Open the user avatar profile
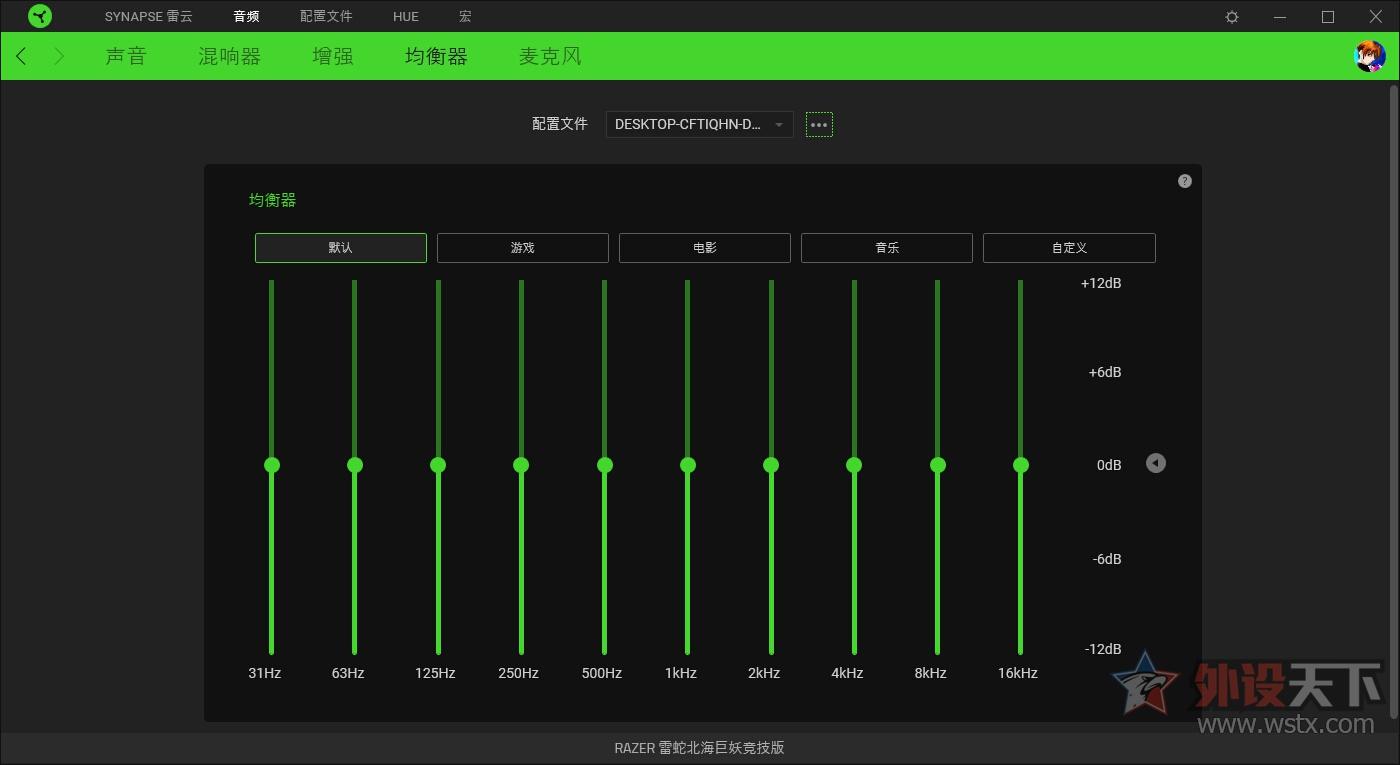Screen dimensions: 1400x765 (1369, 56)
